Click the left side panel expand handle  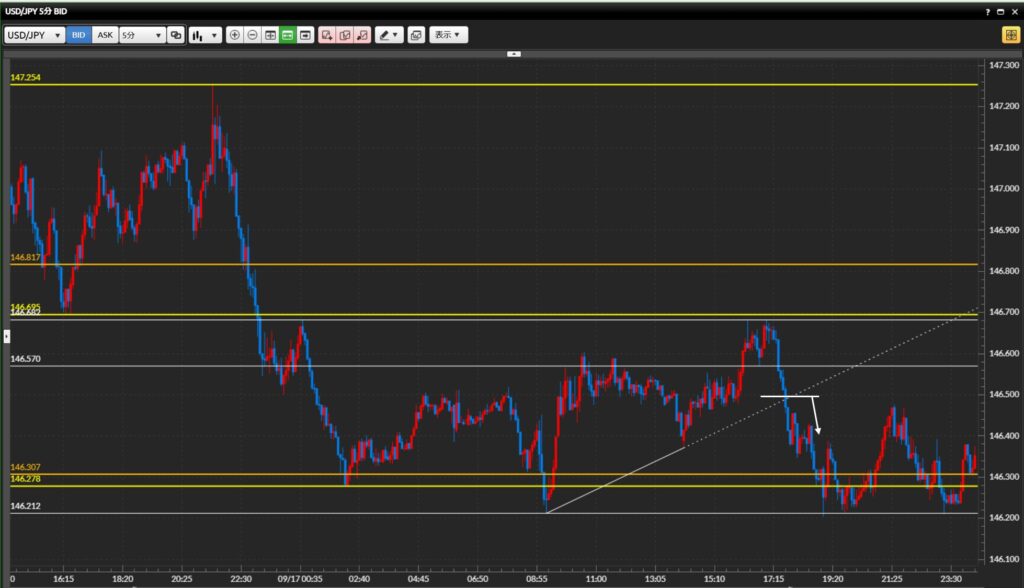[x=6, y=340]
